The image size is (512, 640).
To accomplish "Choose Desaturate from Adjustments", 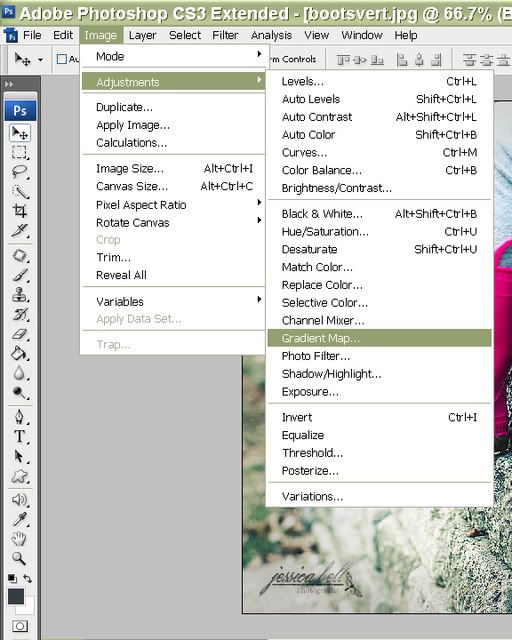I will (380, 249).
